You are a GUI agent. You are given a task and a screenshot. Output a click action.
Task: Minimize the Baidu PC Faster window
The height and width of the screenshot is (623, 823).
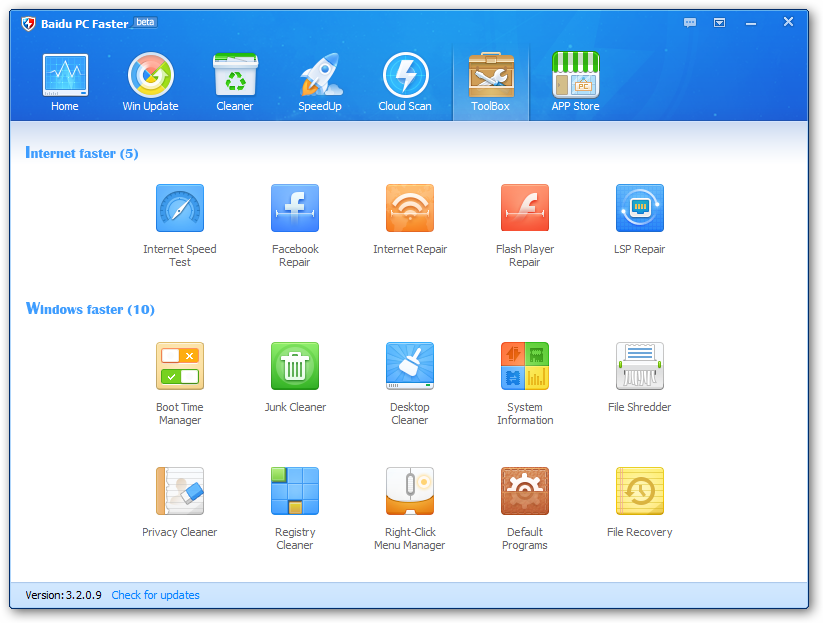pos(751,23)
